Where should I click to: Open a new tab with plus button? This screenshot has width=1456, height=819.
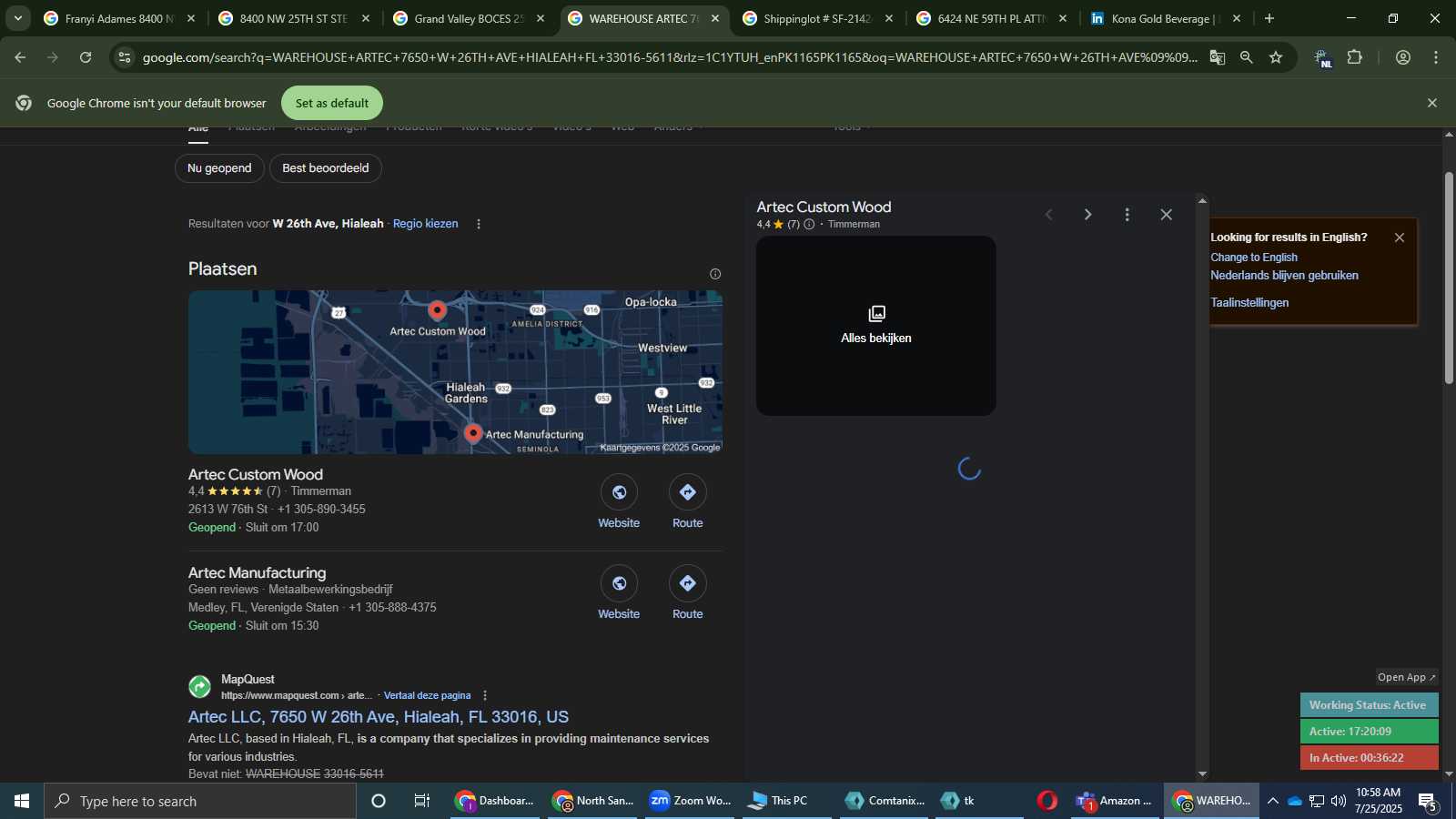[1269, 18]
